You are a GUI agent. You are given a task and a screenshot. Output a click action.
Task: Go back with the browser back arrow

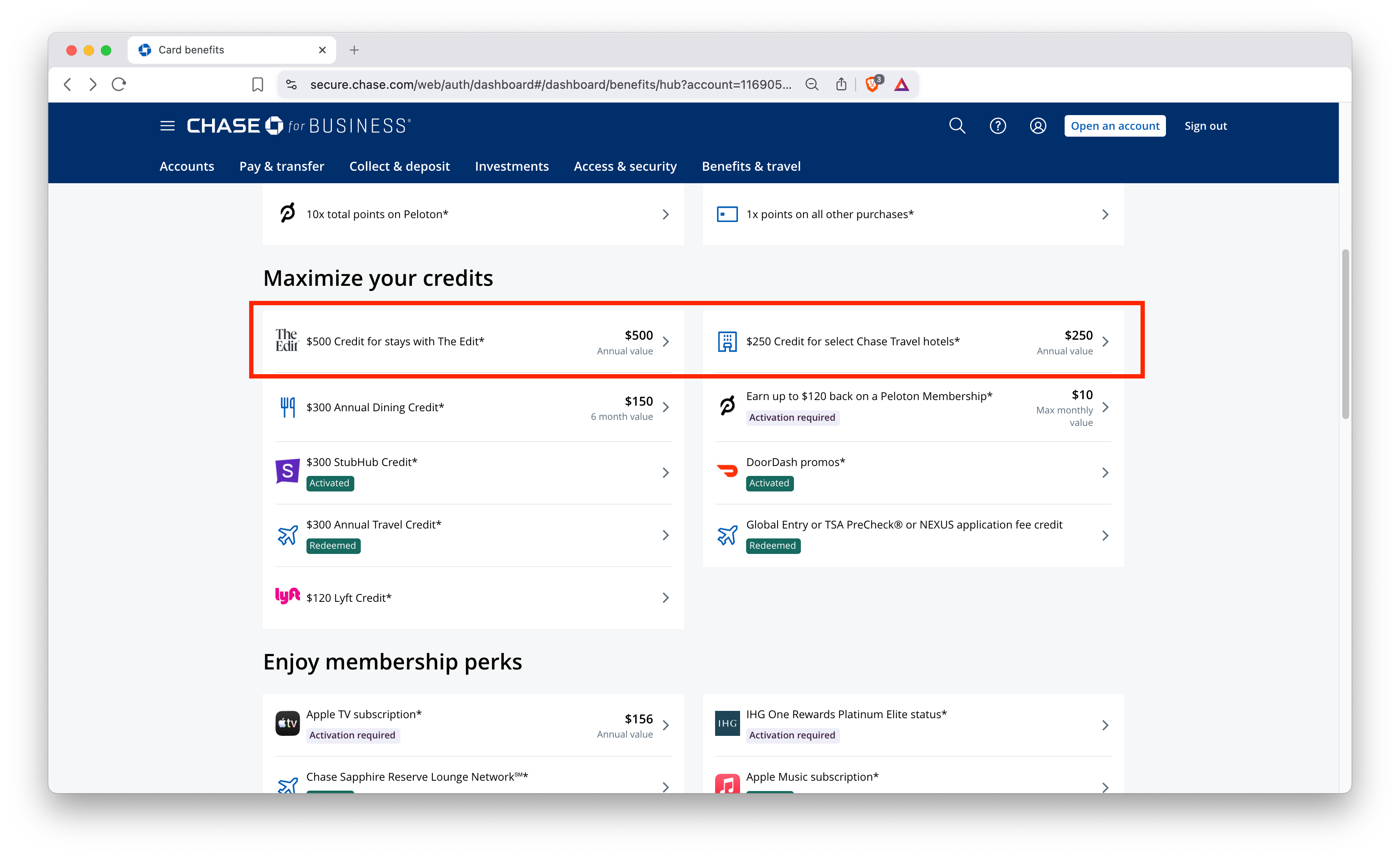point(68,84)
